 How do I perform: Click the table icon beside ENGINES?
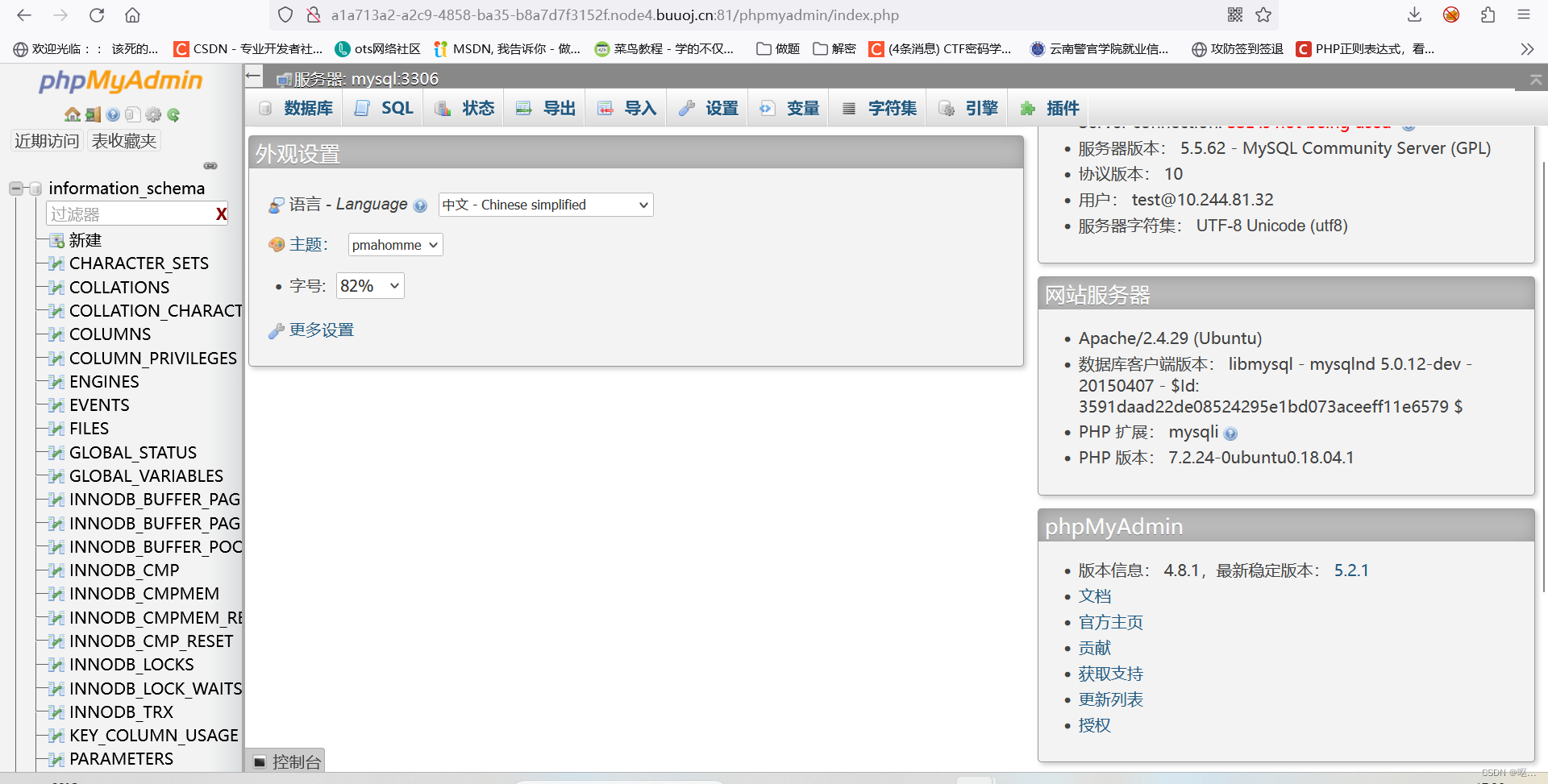[x=56, y=382]
